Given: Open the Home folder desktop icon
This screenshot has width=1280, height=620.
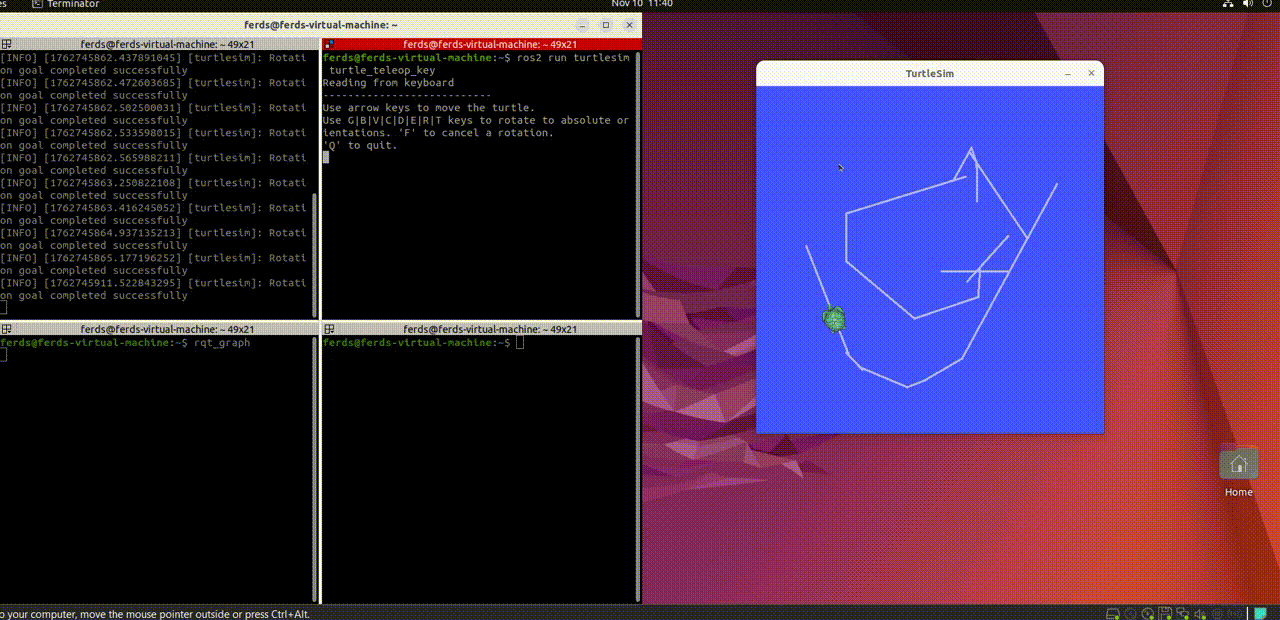Looking at the screenshot, I should (x=1238, y=465).
